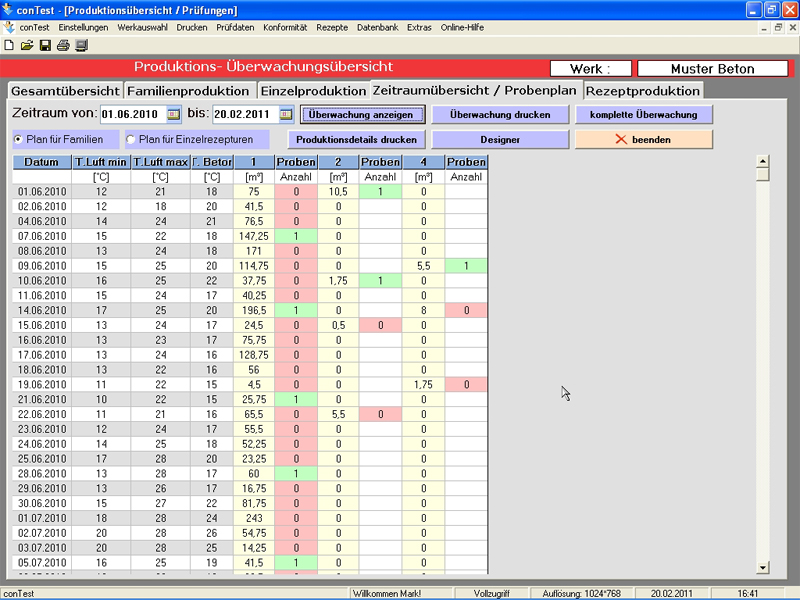
Task: Click the family 1 column header
Action: [254, 162]
